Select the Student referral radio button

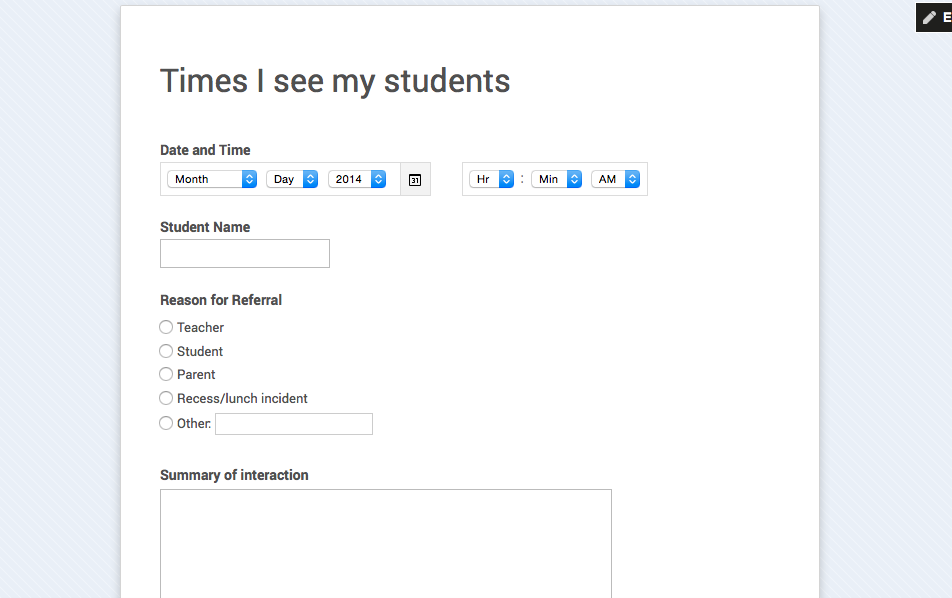tap(166, 351)
